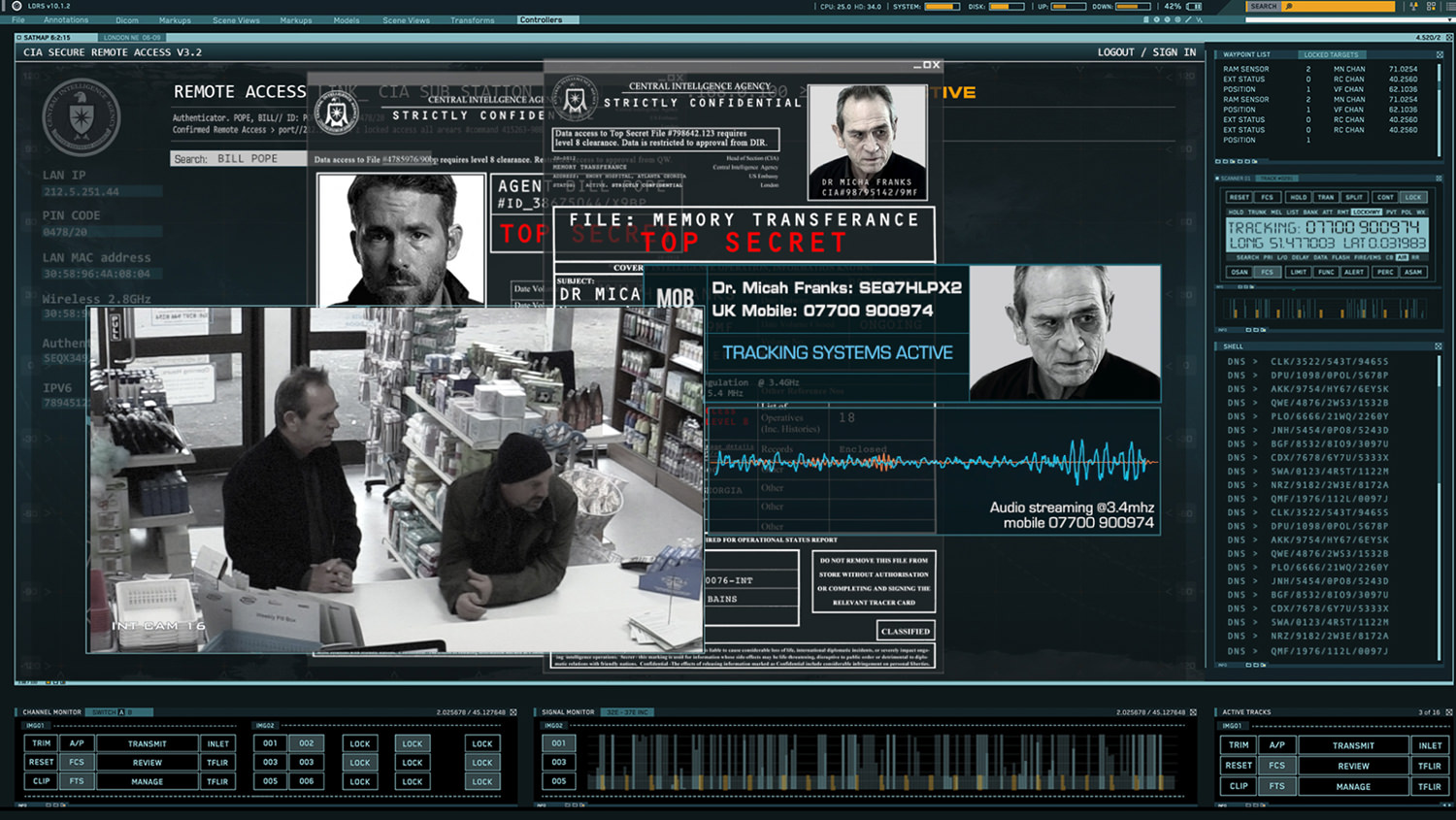This screenshot has height=820, width=1456.
Task: Toggle FTS in the Channel Monitor
Action: tap(77, 781)
